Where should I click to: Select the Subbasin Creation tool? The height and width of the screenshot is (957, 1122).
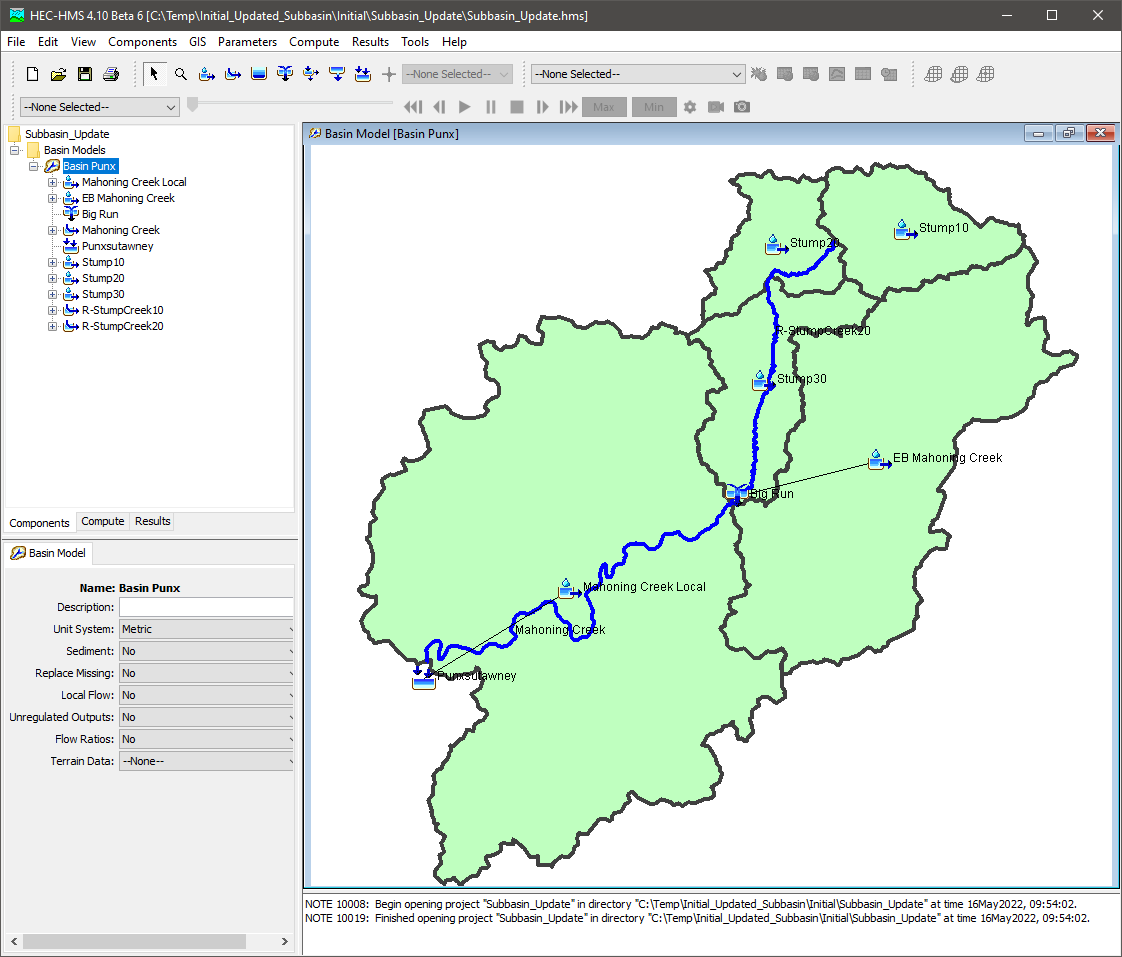207,74
